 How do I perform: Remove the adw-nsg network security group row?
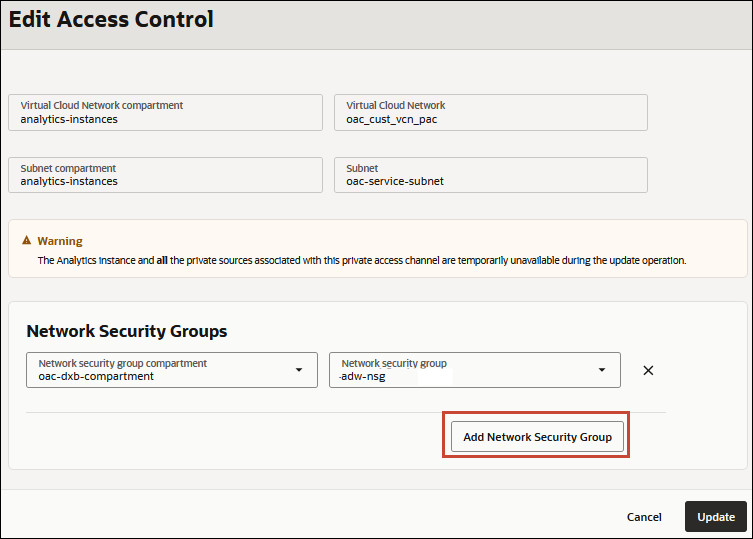tap(648, 370)
